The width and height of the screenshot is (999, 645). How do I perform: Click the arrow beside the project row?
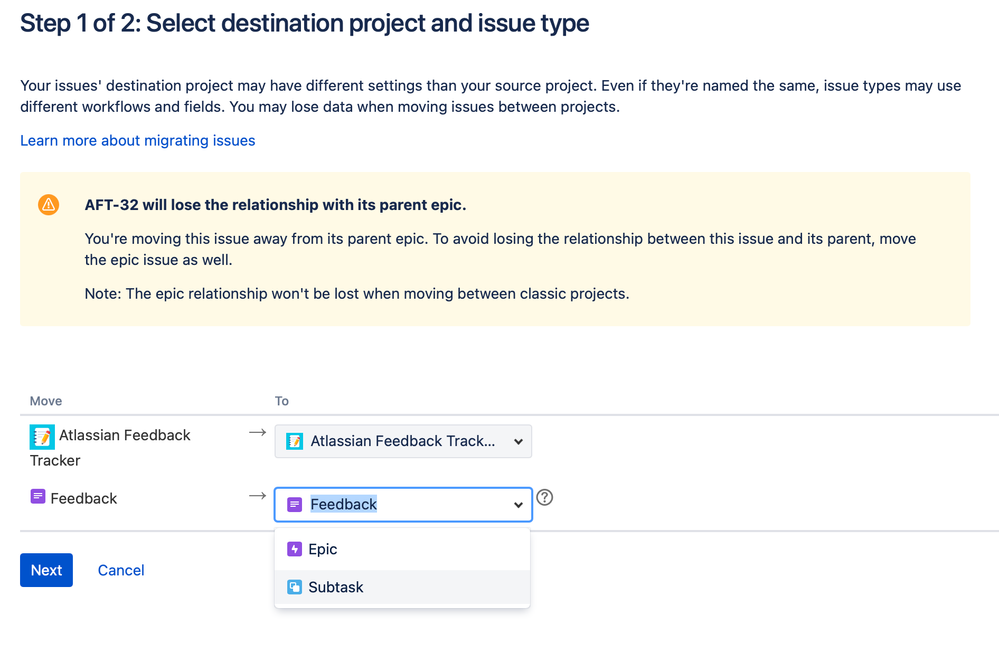pyautogui.click(x=257, y=433)
